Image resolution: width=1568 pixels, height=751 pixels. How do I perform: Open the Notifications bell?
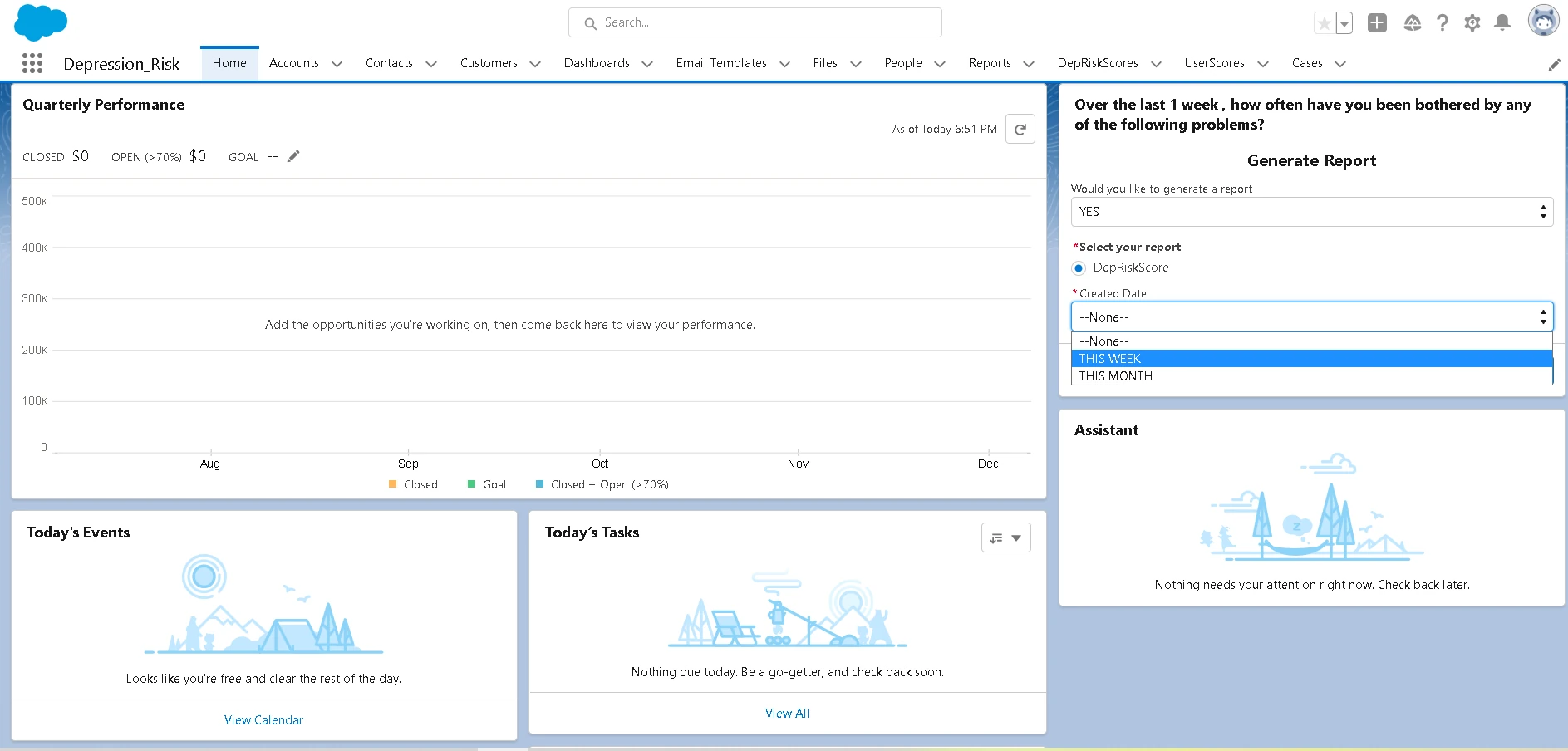(1502, 23)
